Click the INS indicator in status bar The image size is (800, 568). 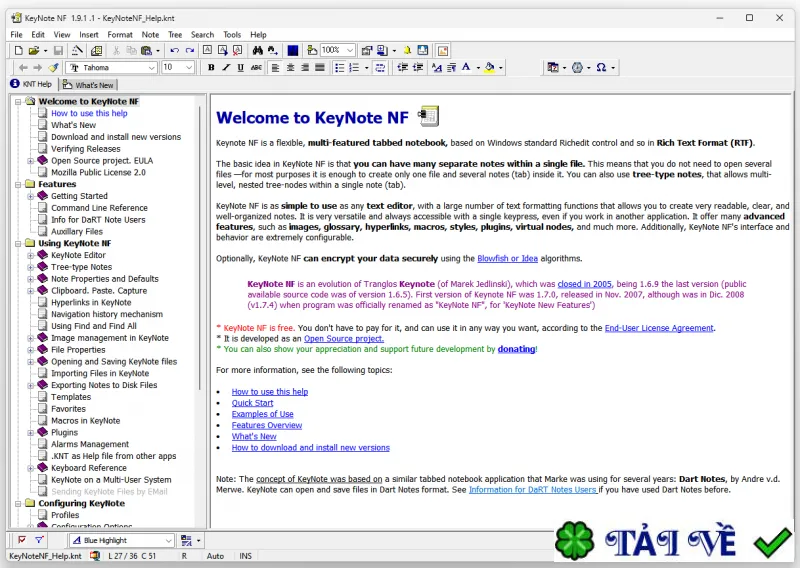[x=245, y=556]
